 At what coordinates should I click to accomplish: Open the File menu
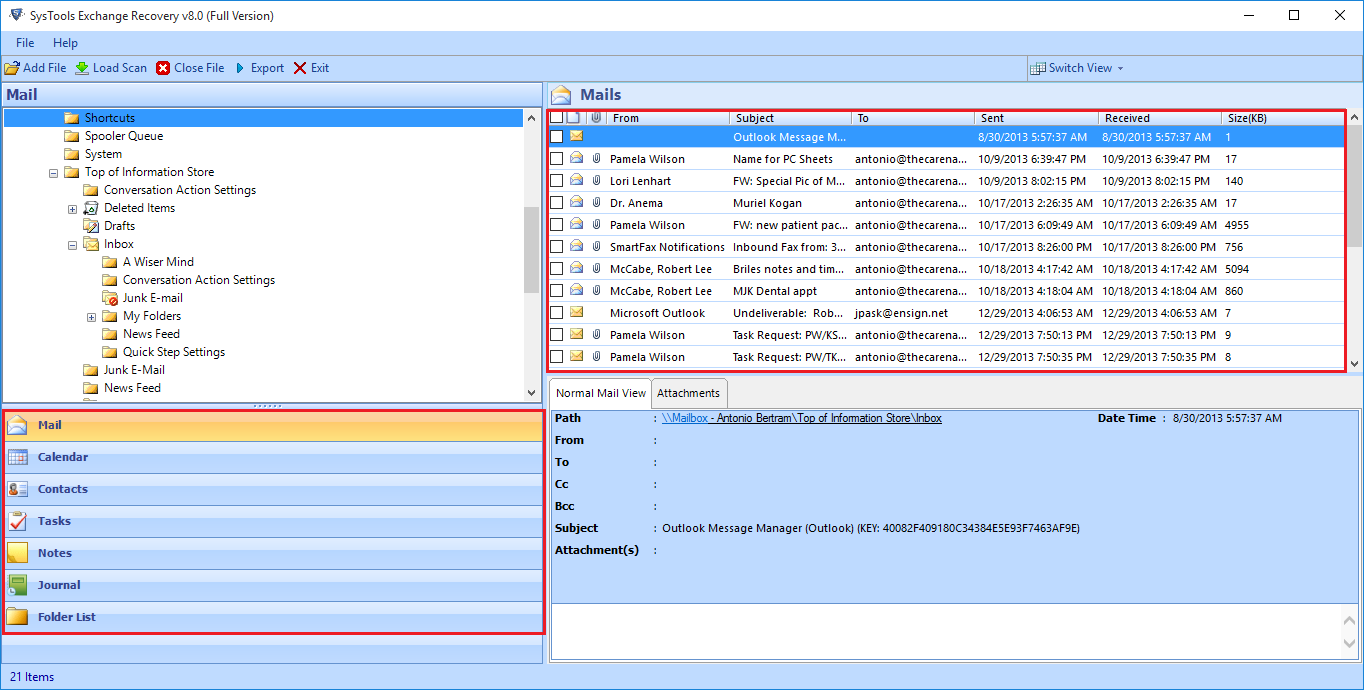(25, 43)
